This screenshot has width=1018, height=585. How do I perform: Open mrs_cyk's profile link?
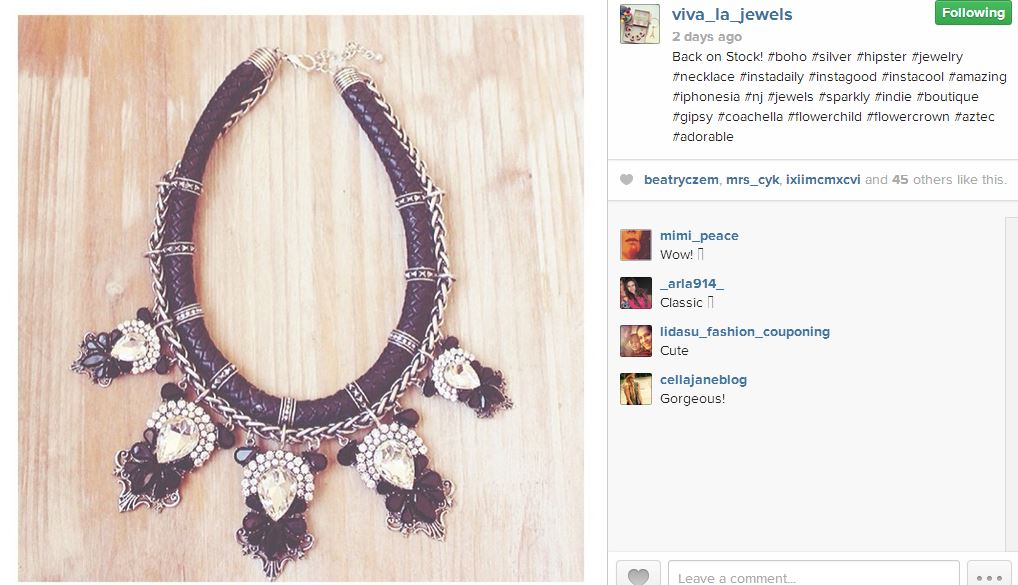pyautogui.click(x=752, y=180)
